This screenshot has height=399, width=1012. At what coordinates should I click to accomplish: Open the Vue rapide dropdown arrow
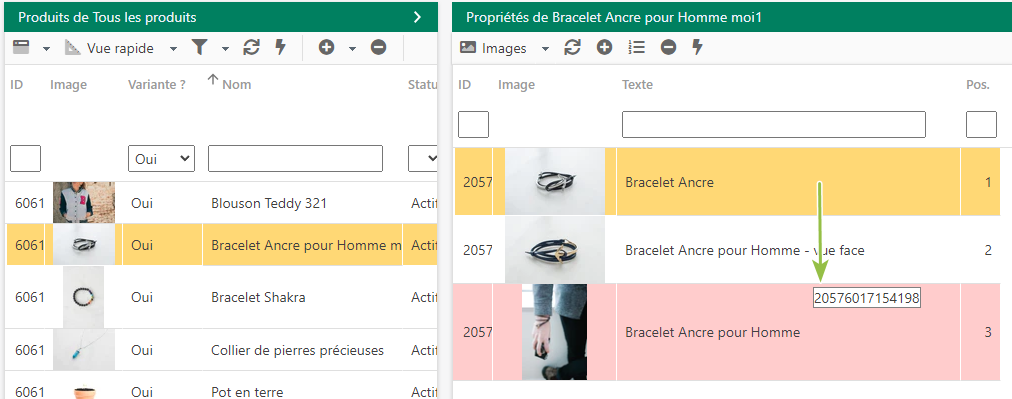(173, 48)
